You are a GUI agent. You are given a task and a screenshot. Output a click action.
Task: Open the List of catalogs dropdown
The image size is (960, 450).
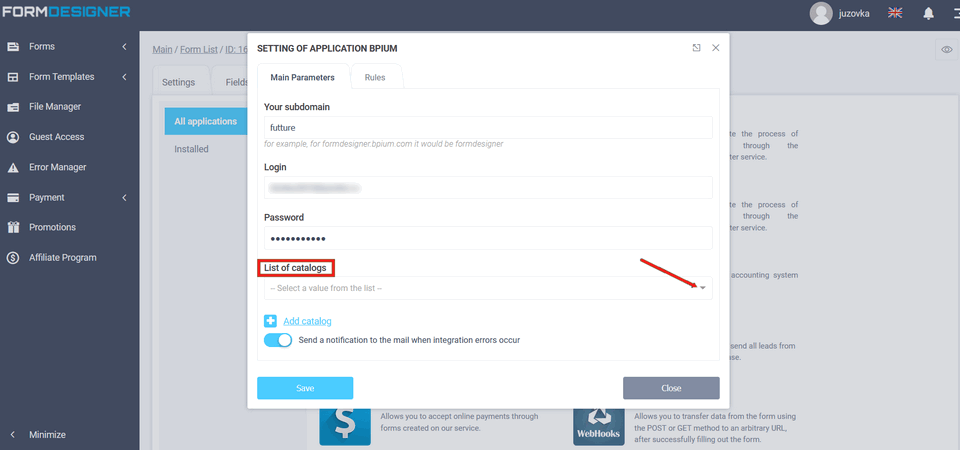488,288
